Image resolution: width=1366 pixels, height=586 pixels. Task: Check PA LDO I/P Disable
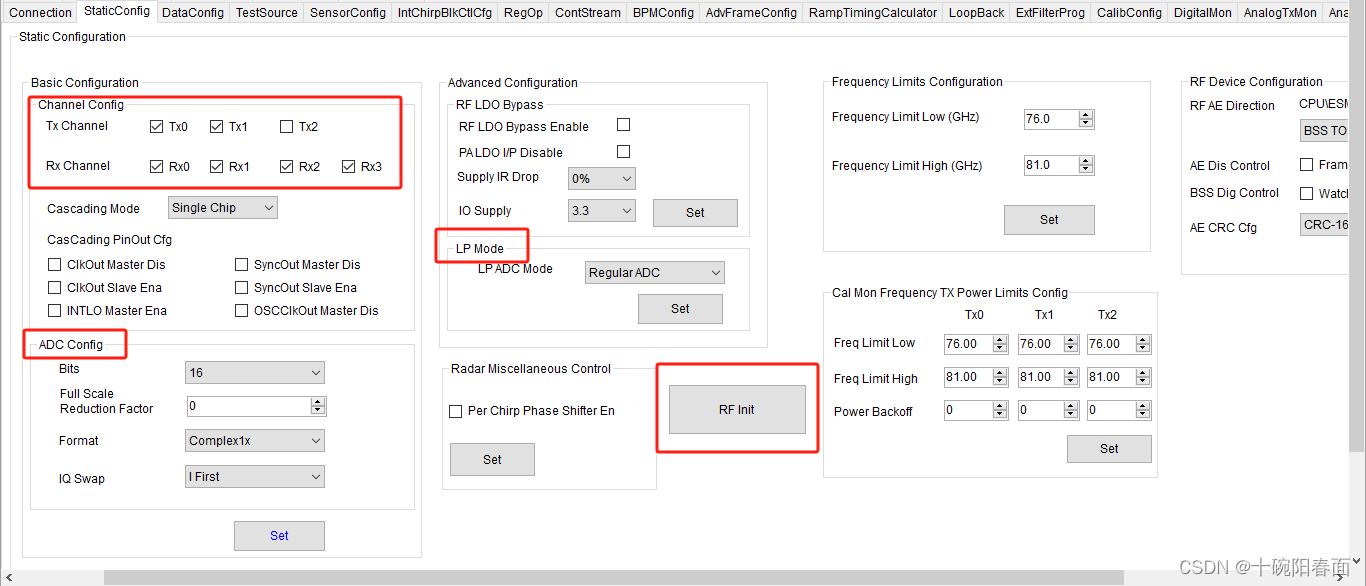[624, 152]
